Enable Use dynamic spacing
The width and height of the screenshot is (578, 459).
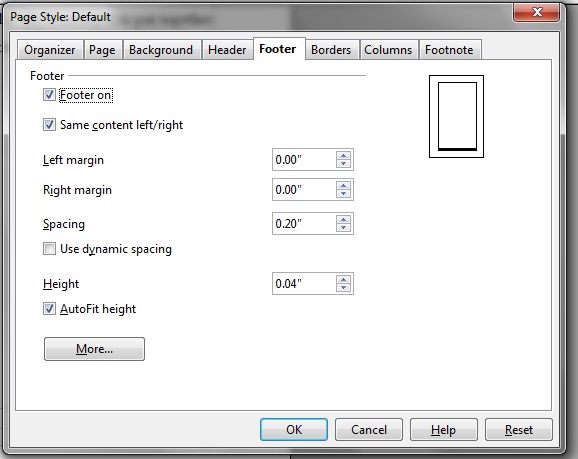point(49,248)
